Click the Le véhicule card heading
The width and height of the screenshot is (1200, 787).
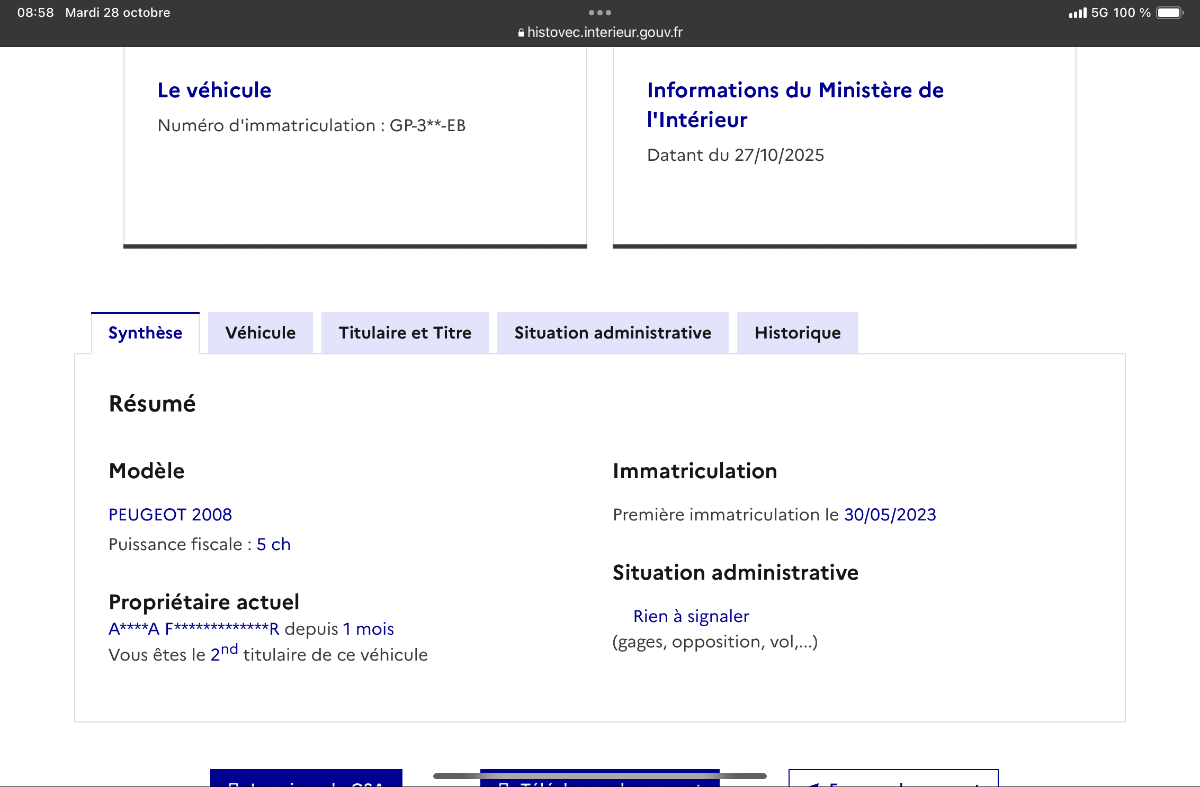[x=214, y=90]
